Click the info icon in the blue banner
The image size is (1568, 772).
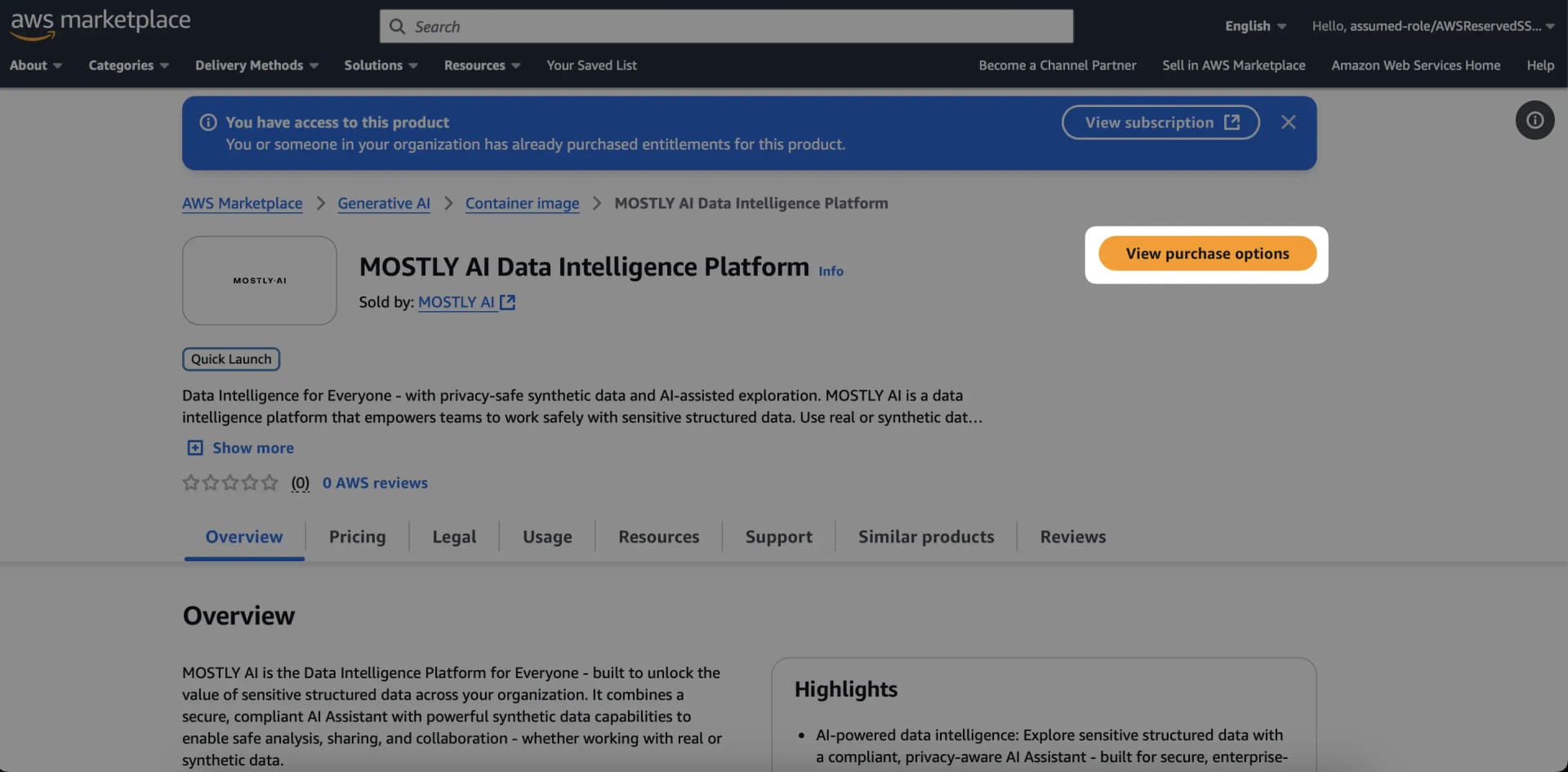208,122
